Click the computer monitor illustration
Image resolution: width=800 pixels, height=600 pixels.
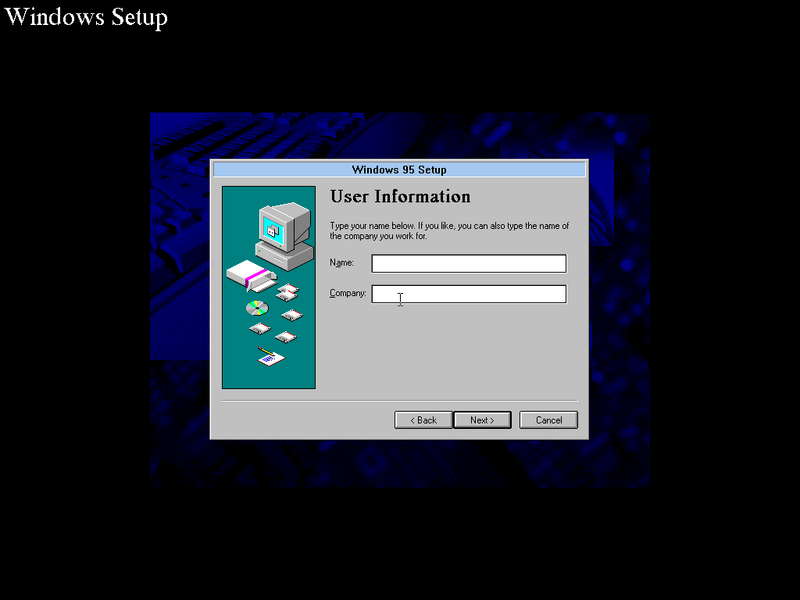coord(284,236)
